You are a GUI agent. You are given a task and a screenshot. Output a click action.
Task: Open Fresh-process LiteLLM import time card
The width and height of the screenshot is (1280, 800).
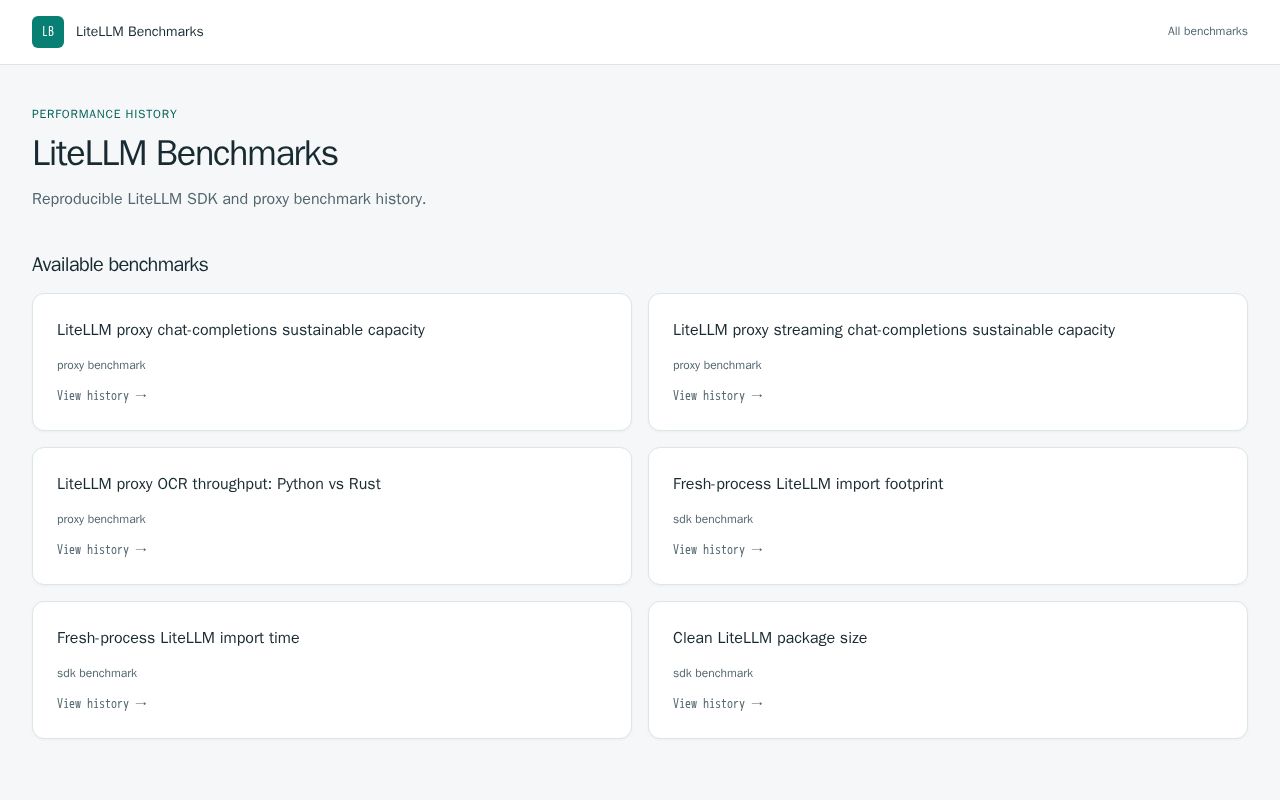click(x=332, y=670)
